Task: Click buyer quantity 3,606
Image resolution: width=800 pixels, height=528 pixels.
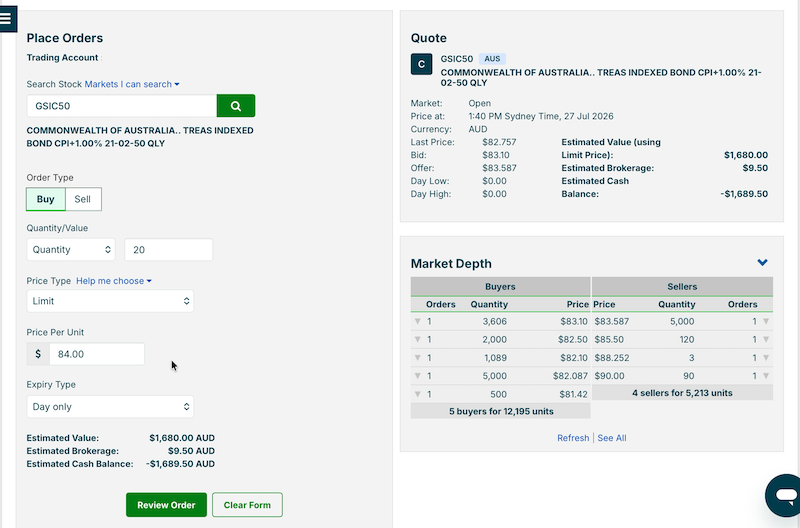Action: 495,321
